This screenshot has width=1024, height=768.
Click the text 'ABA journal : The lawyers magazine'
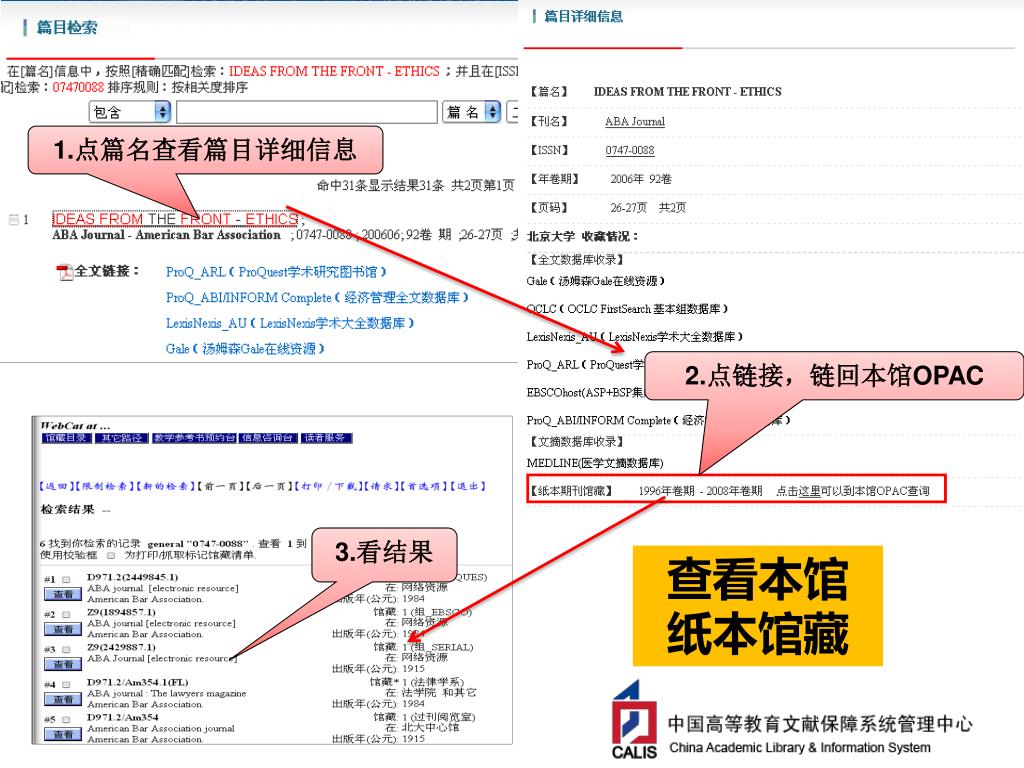[167, 694]
